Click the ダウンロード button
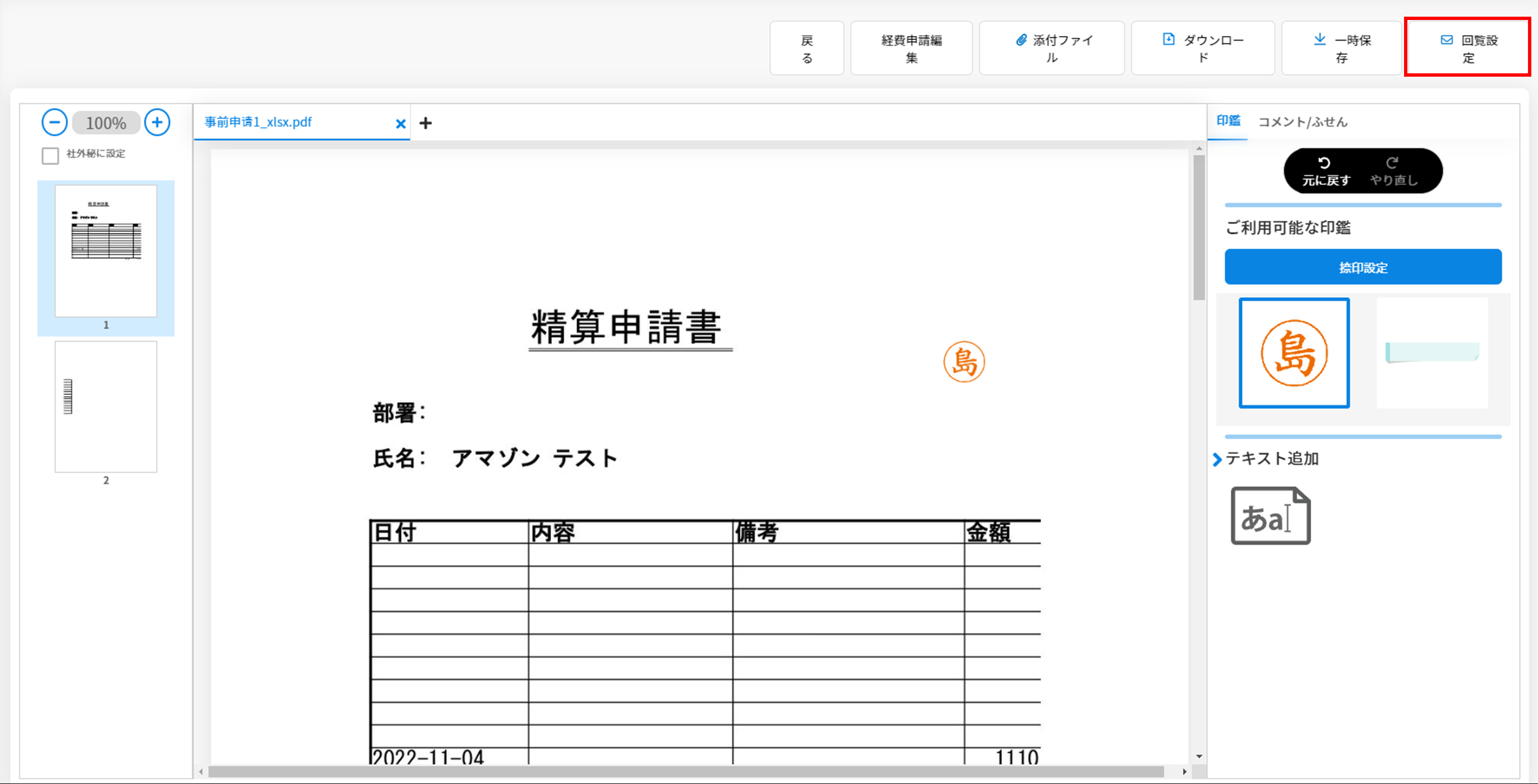This screenshot has width=1538, height=784. pyautogui.click(x=1202, y=48)
